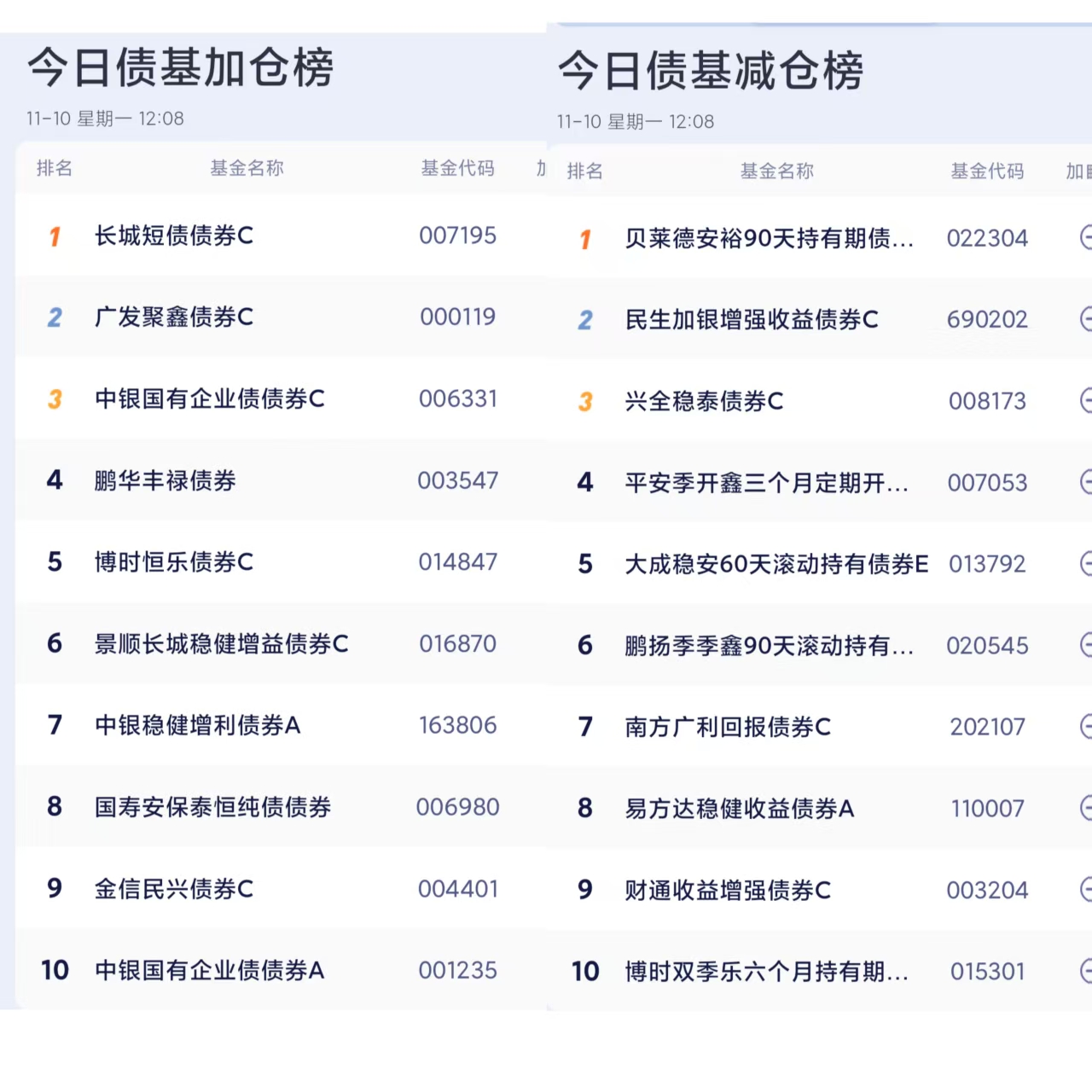Click fund code 020545
Screen dimensions: 1092x1092
point(988,646)
